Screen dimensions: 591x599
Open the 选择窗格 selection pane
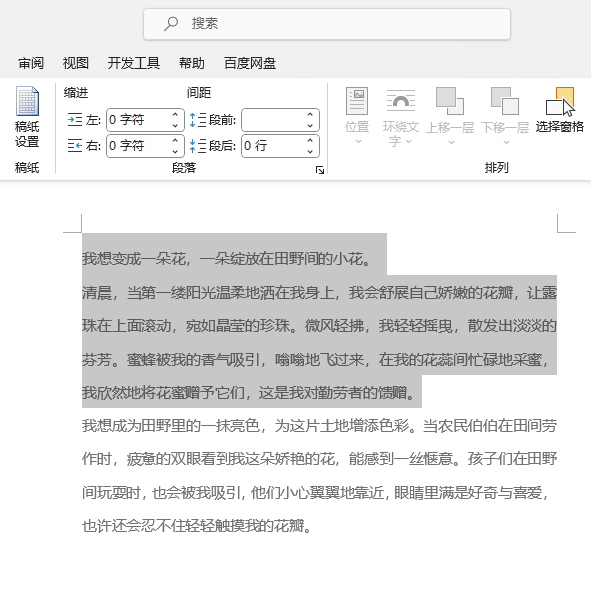[560, 110]
